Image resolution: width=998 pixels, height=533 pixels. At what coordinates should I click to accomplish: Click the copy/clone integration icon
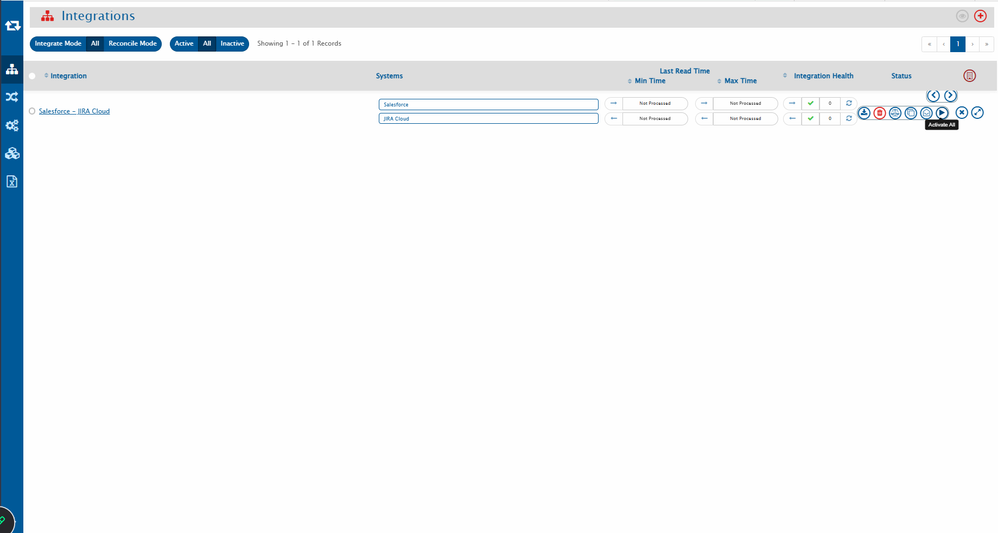(x=911, y=113)
